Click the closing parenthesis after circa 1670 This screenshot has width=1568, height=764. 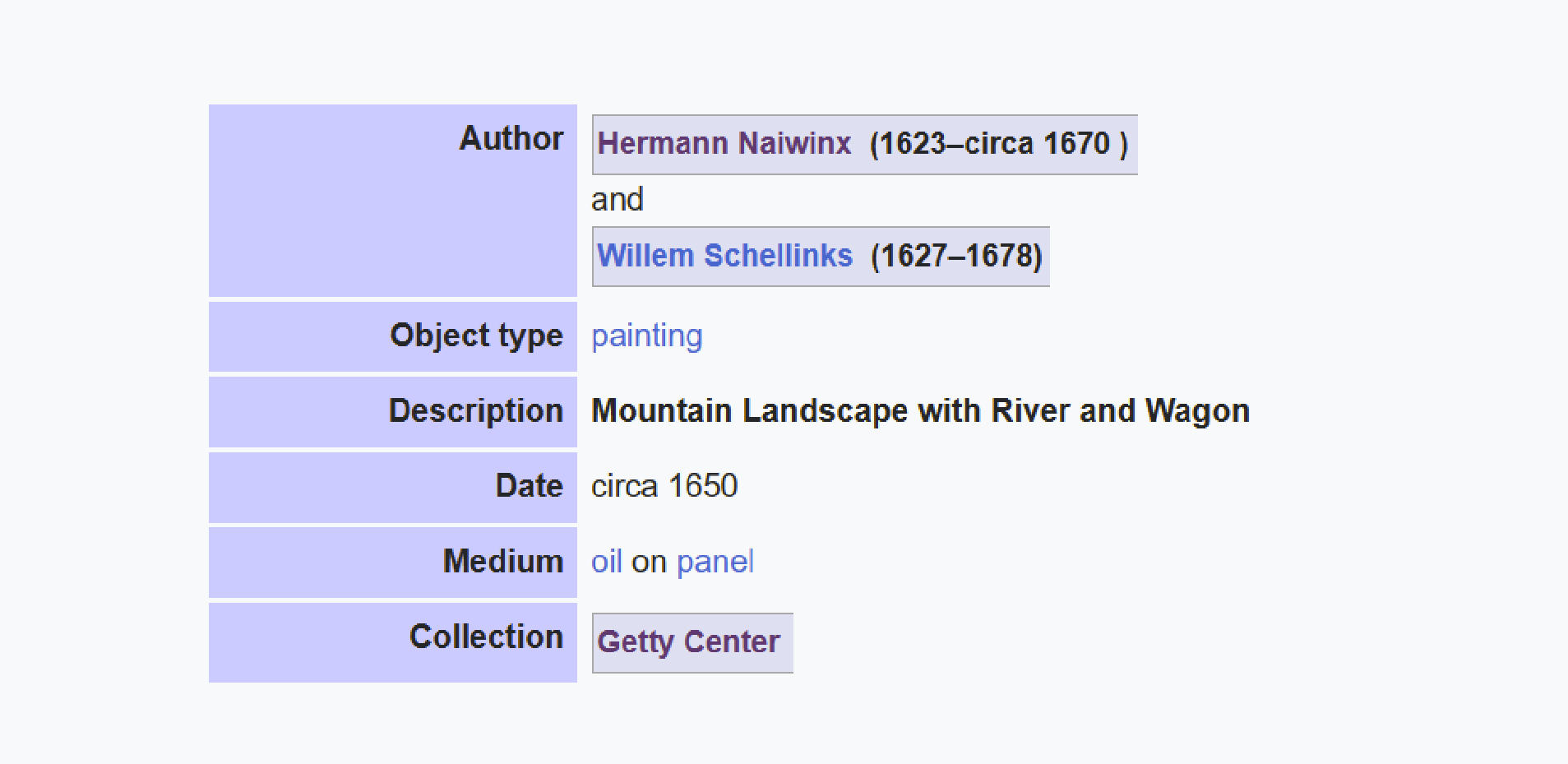click(x=1123, y=144)
